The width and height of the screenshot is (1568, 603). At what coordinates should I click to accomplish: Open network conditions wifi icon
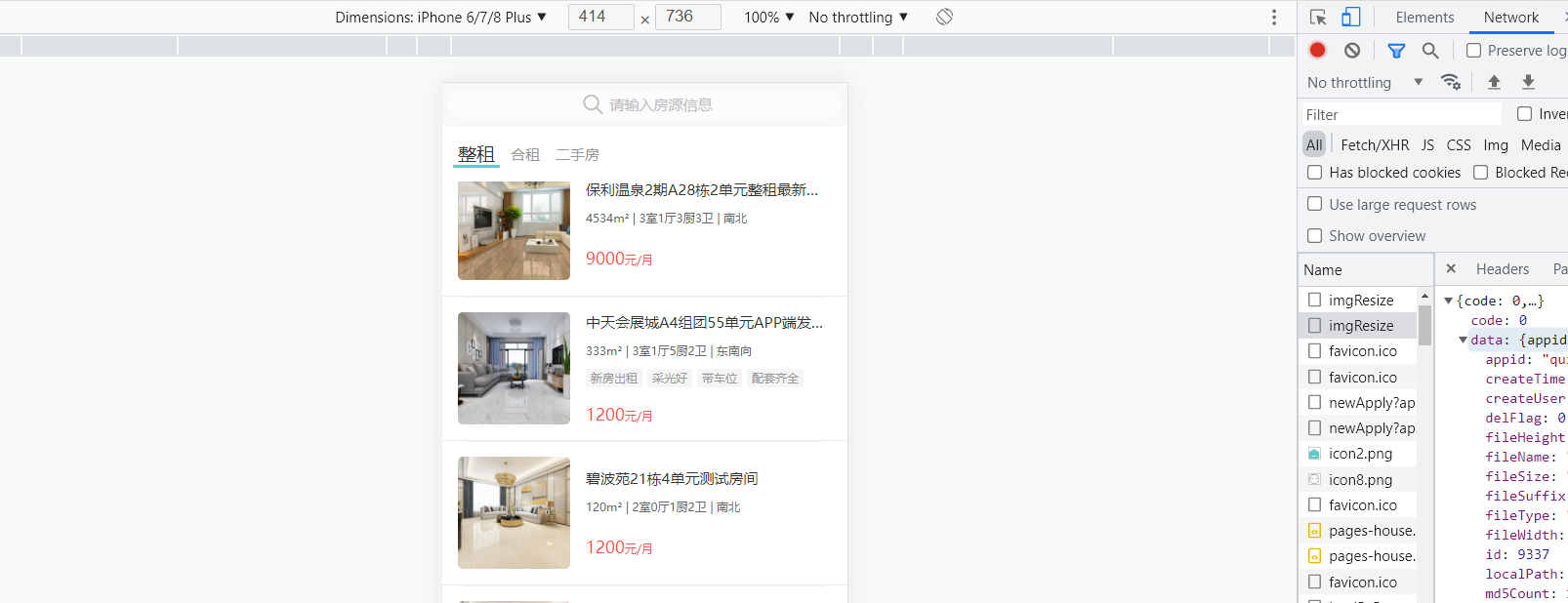coord(1451,82)
